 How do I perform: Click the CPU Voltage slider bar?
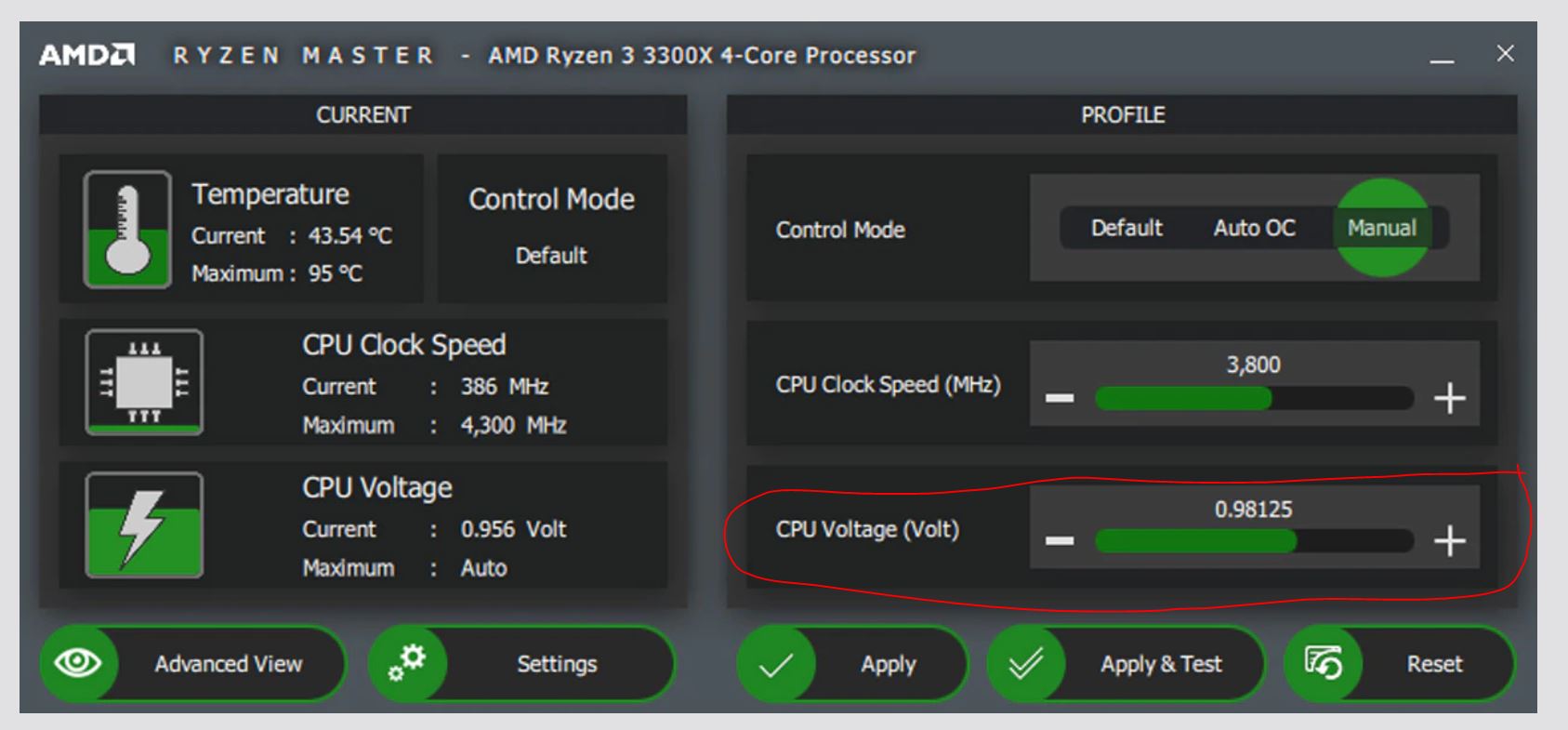pyautogui.click(x=1254, y=541)
